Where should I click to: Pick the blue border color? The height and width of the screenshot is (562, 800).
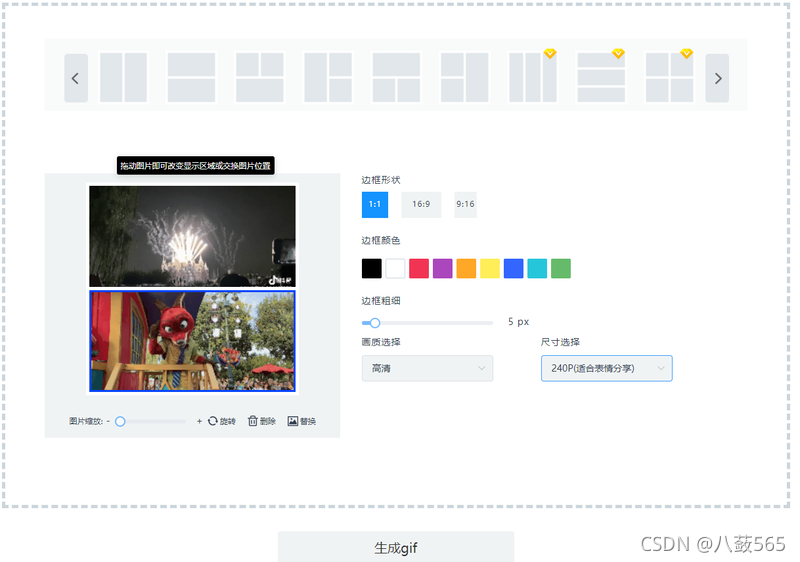(513, 268)
